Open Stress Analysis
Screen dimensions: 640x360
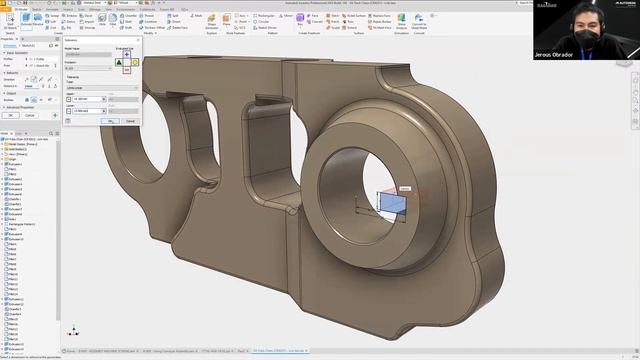pos(402,21)
